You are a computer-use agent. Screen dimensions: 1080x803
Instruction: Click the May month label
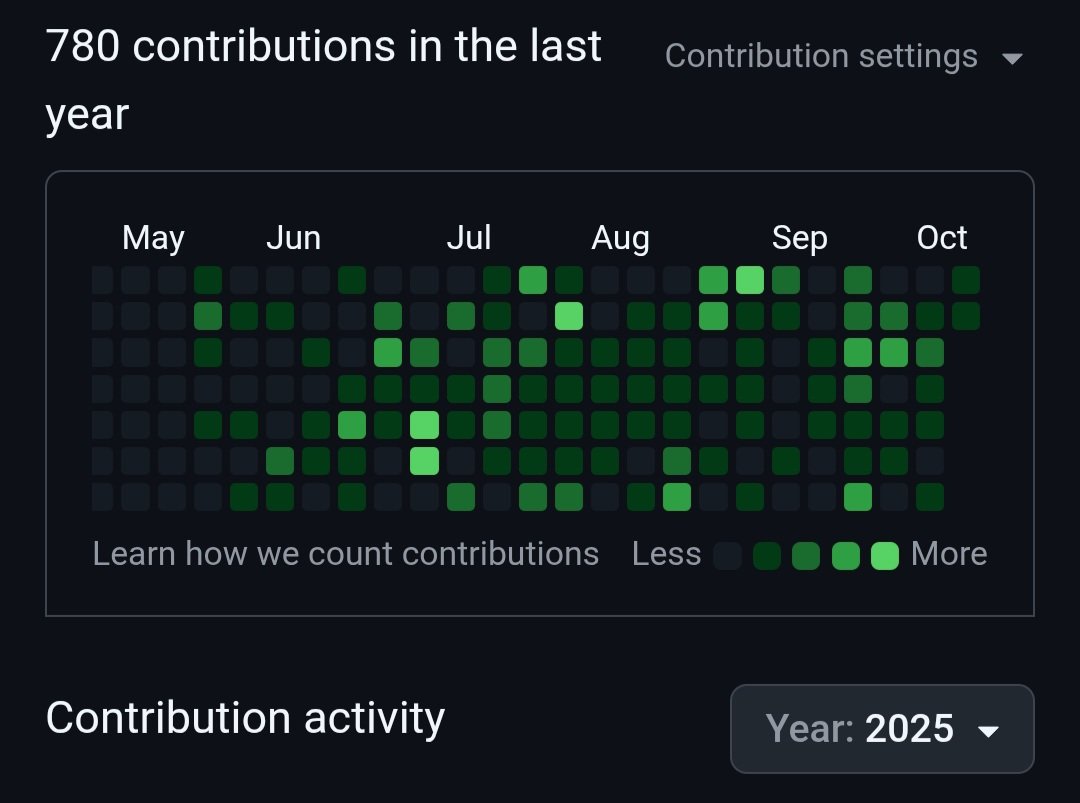coord(153,238)
